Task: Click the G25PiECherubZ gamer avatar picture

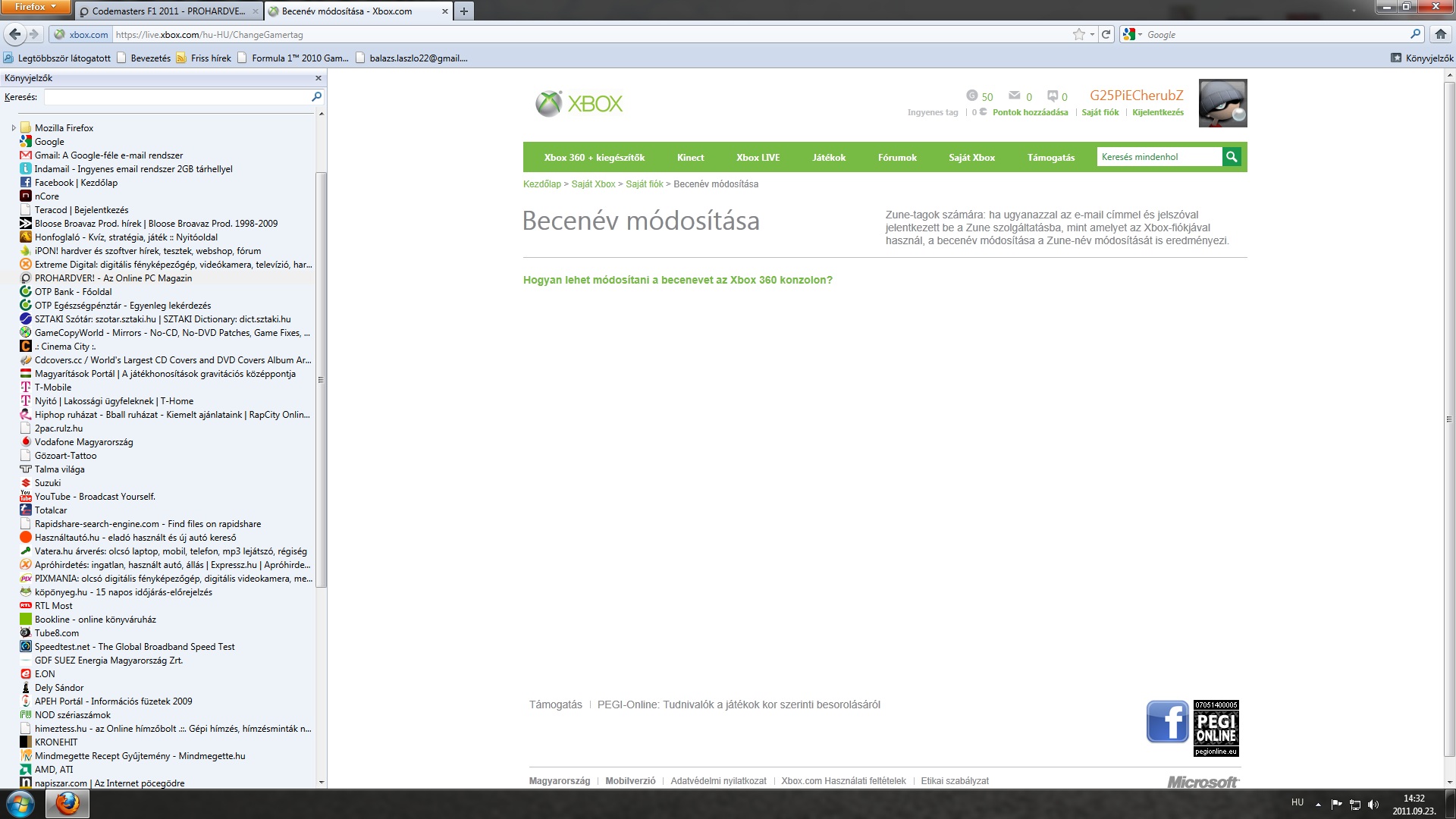Action: coord(1222,103)
